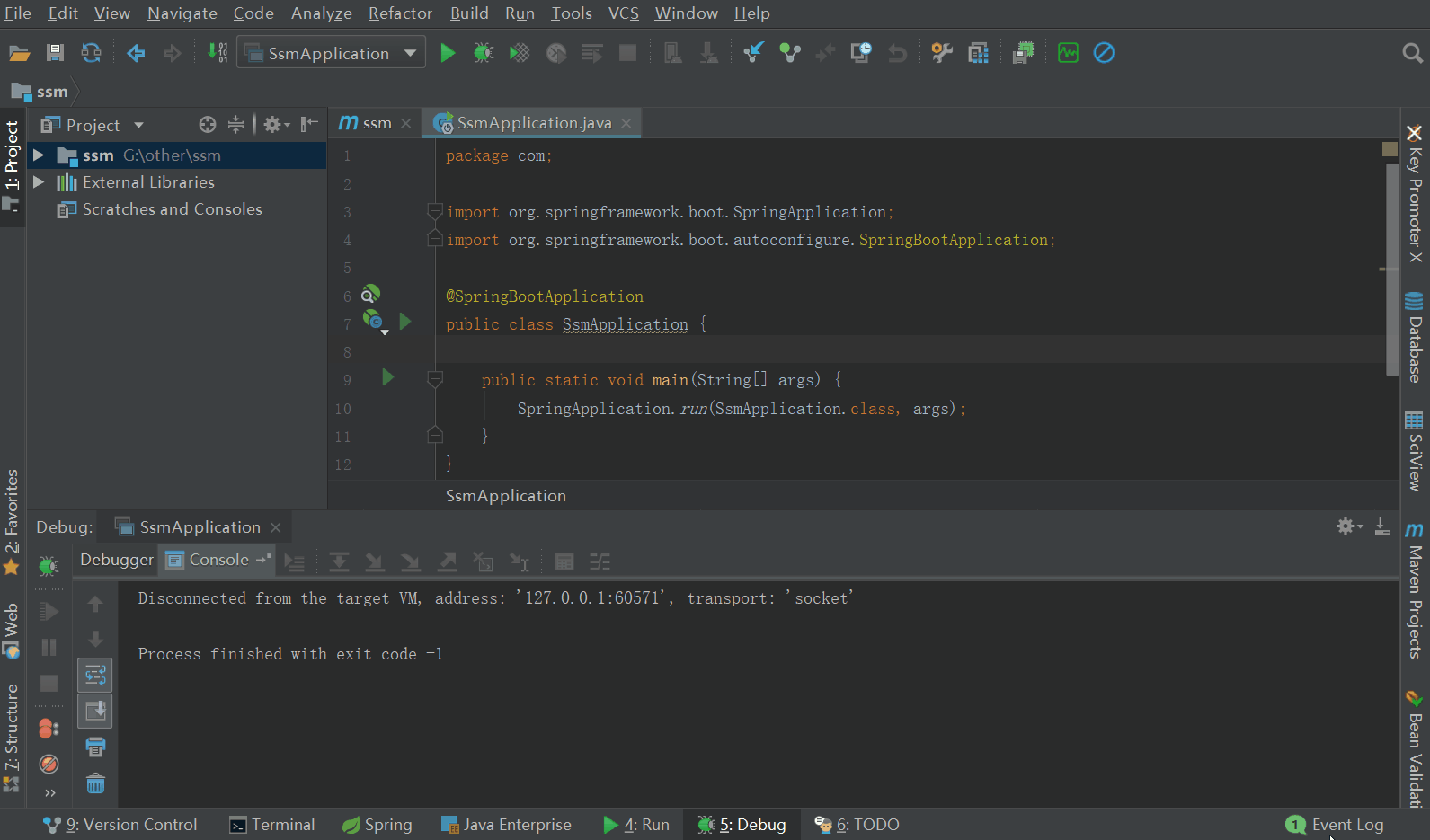Image resolution: width=1430 pixels, height=840 pixels.
Task: Open the 9: Version Control tool window
Action: 120,825
